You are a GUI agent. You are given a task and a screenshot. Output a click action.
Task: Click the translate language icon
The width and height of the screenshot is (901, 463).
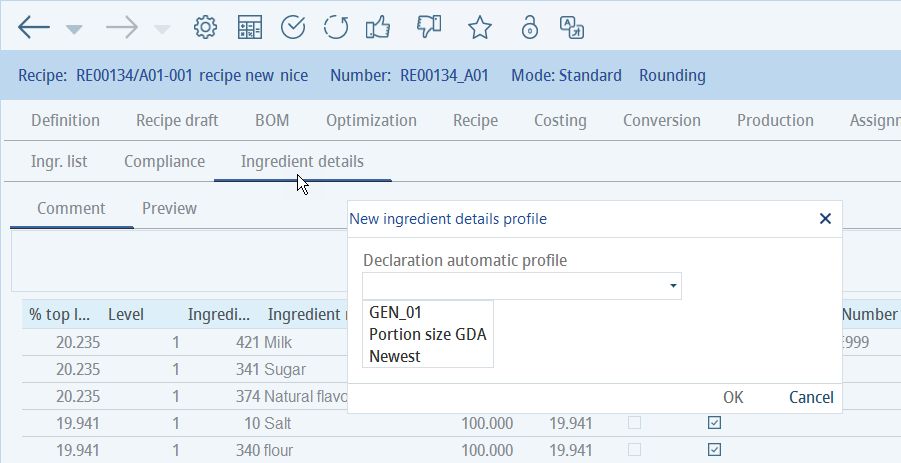(x=572, y=27)
